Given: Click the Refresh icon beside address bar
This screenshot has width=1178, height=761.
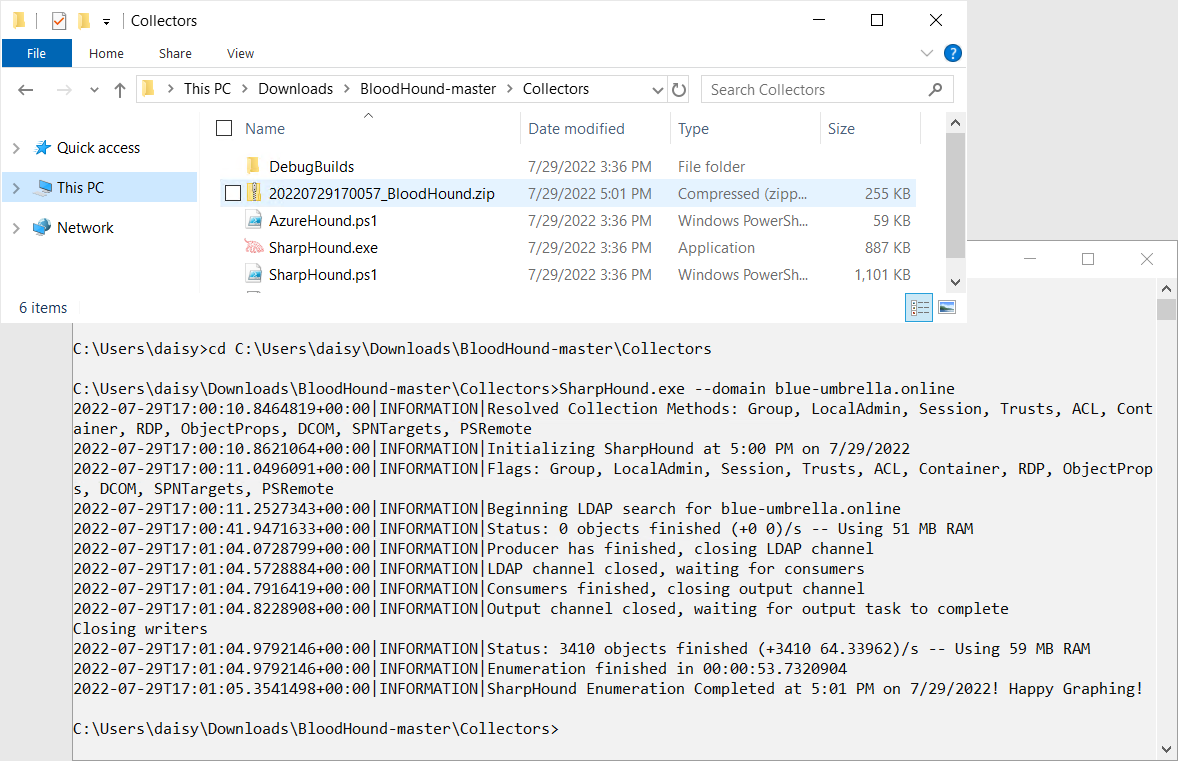Looking at the screenshot, I should coord(679,89).
